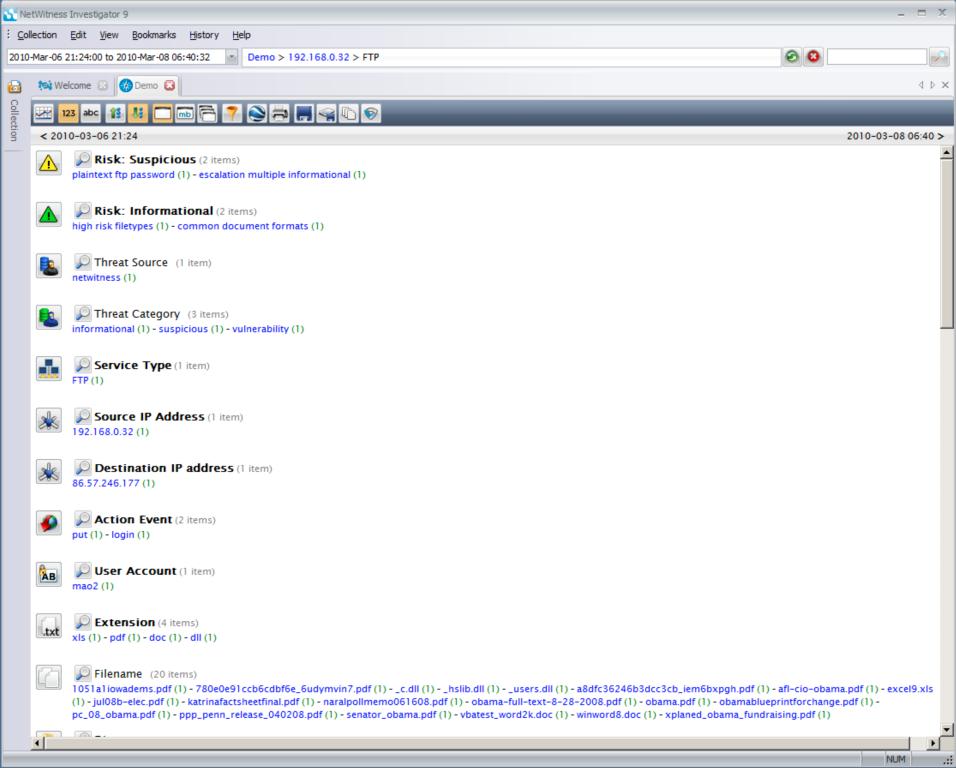Toggle the abc sort-by-name toolbar button

91,113
